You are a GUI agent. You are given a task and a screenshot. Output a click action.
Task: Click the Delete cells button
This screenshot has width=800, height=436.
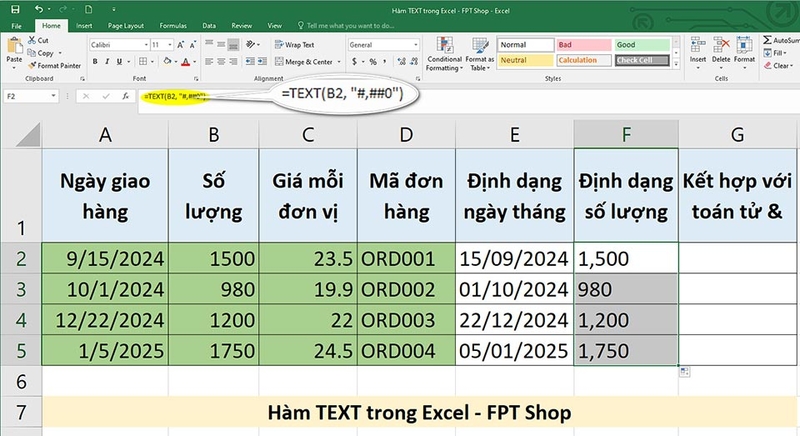point(721,50)
